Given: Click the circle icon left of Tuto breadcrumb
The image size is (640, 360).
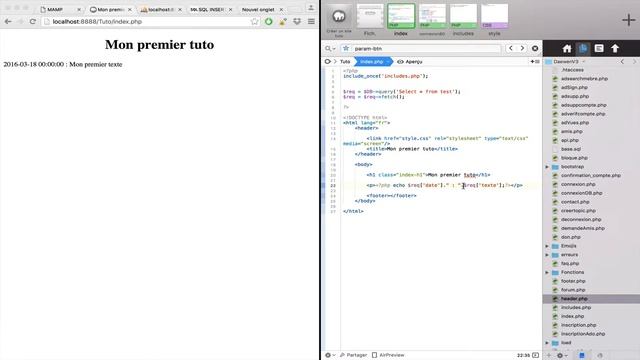Looking at the screenshot, I should pos(327,62).
